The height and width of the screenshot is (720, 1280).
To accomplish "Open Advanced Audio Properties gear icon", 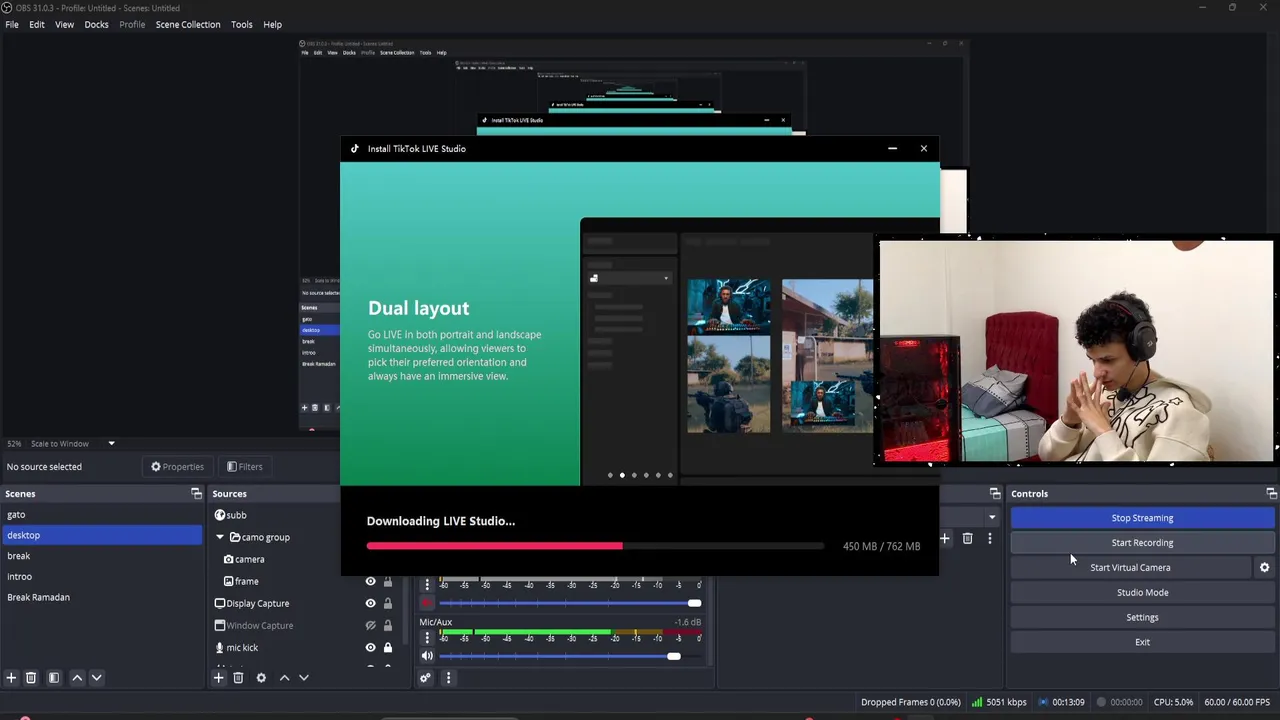I will click(x=425, y=678).
